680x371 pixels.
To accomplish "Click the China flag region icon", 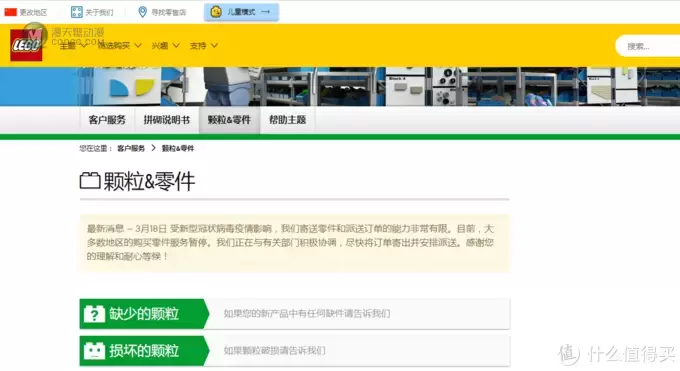I will (x=10, y=12).
